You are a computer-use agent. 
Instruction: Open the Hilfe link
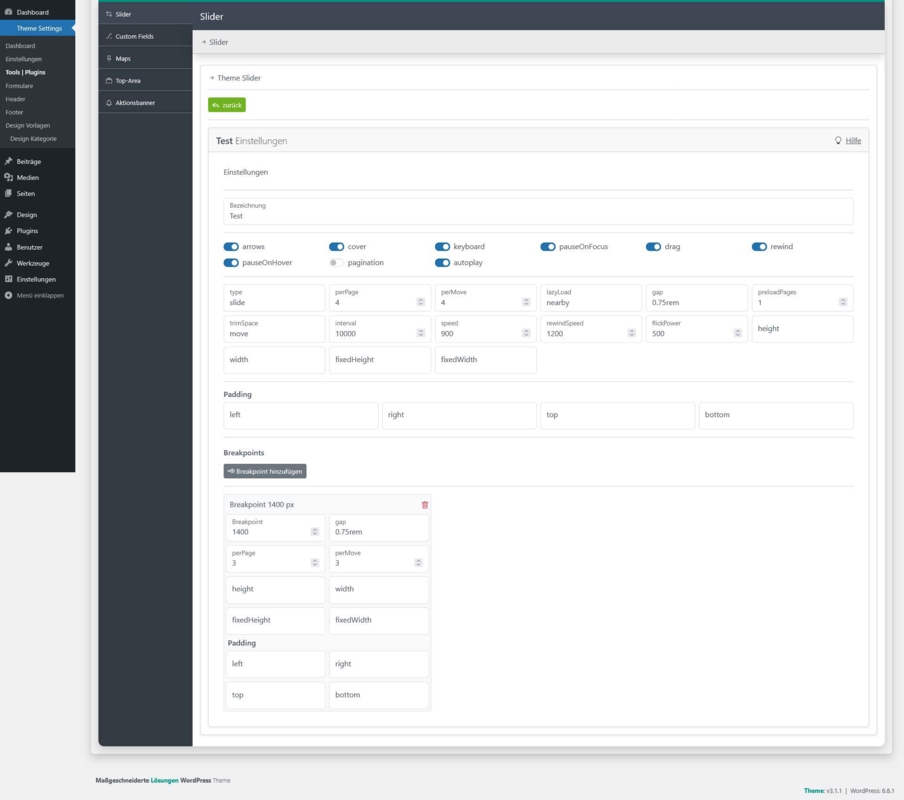point(853,141)
